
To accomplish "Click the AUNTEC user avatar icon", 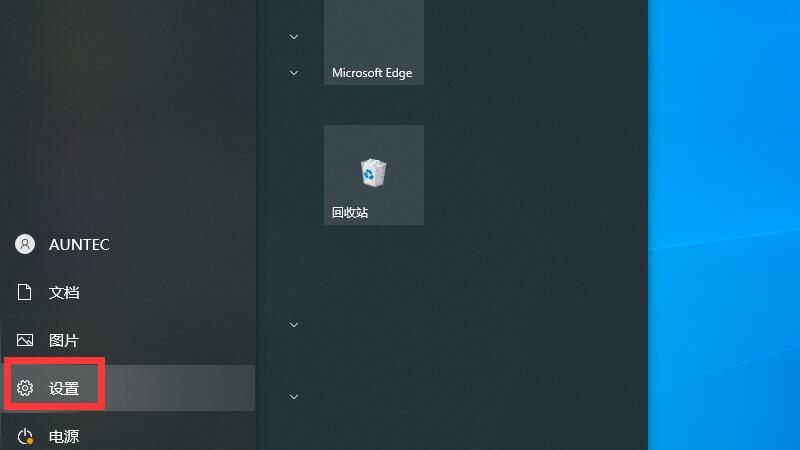I will click(24, 244).
